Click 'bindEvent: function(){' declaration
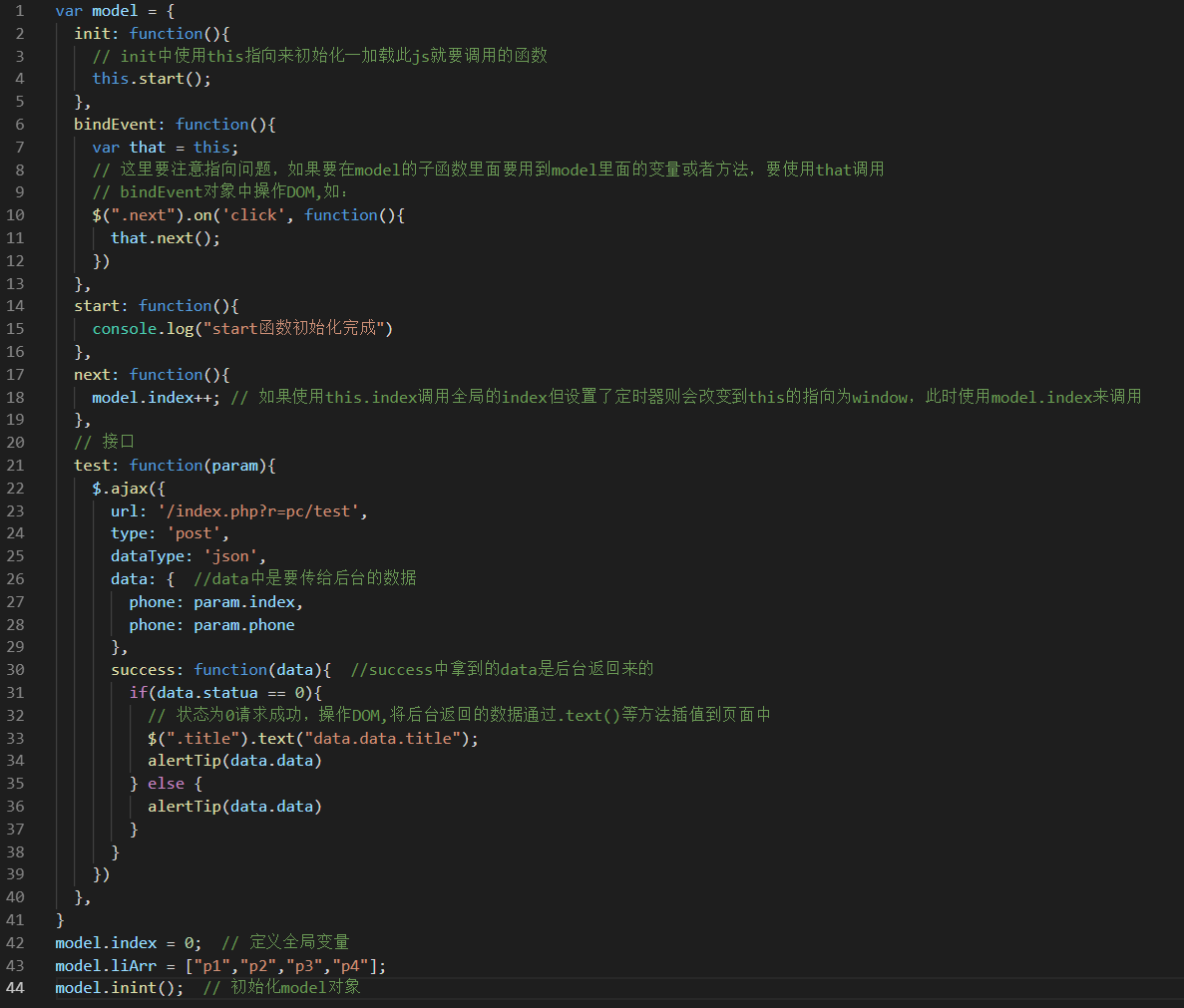1184x1008 pixels. click(176, 125)
